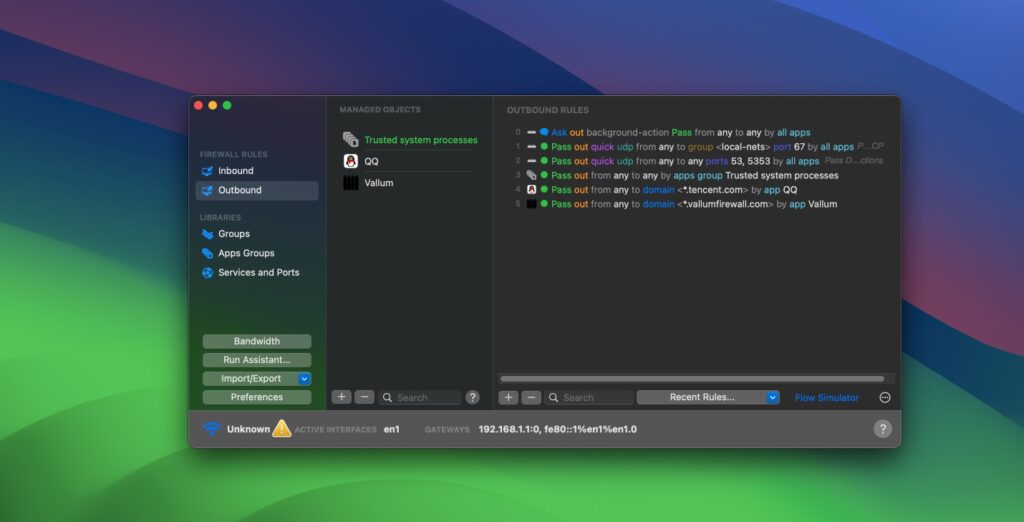Click the Inbound monitor icon in sidebar
The height and width of the screenshot is (522, 1024).
pyautogui.click(x=207, y=171)
